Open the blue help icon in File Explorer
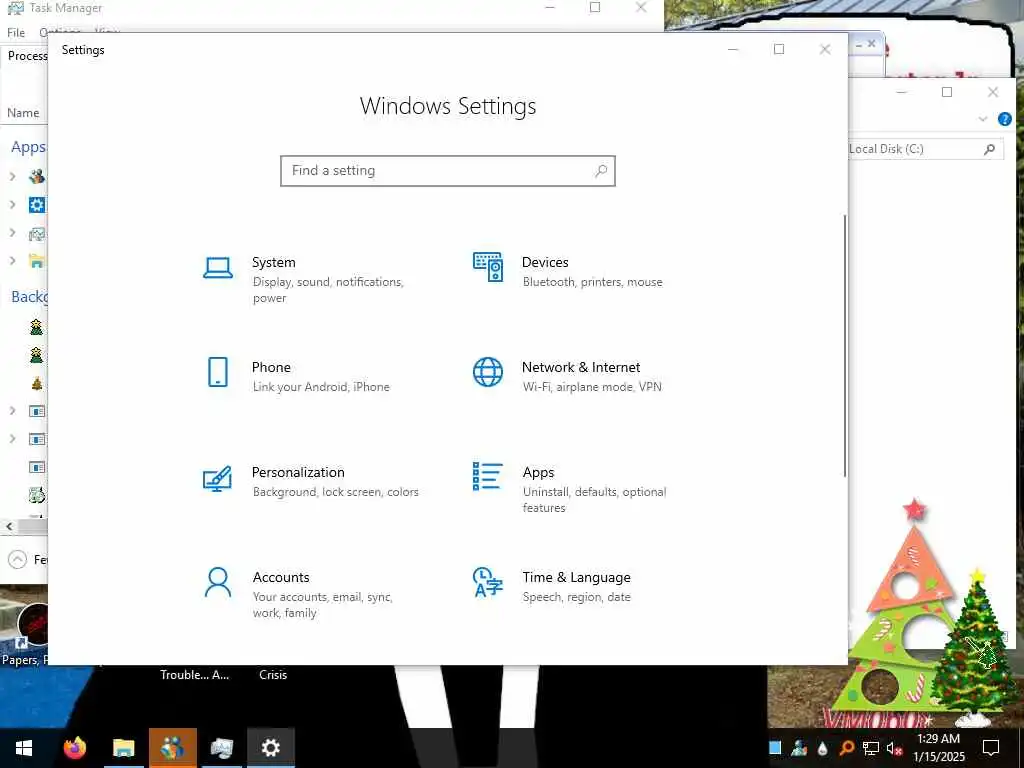Screen dimensions: 1024x768 coord(1004,119)
